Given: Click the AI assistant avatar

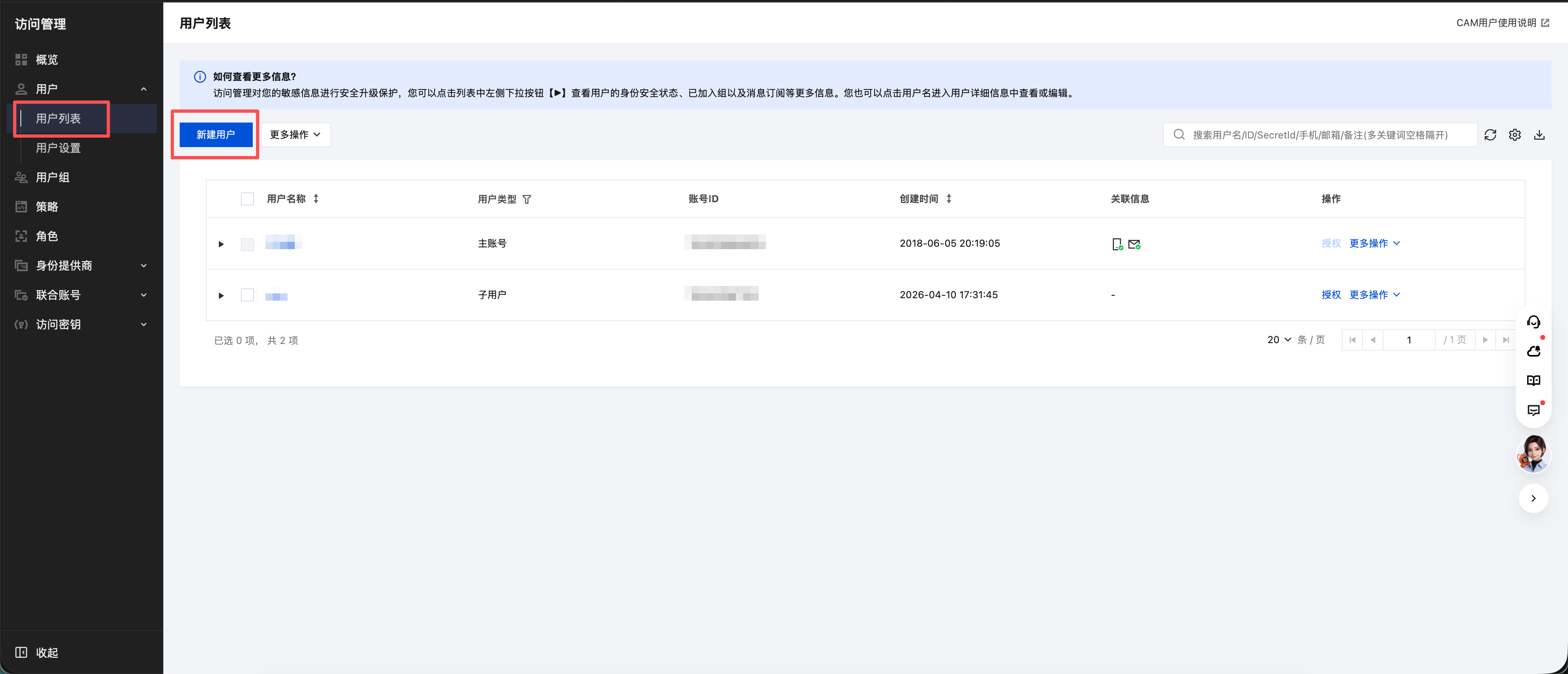Looking at the screenshot, I should pyautogui.click(x=1533, y=453).
